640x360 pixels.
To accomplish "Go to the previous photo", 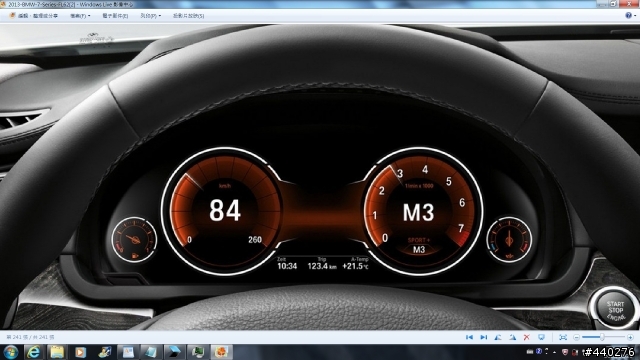I will [x=469, y=337].
